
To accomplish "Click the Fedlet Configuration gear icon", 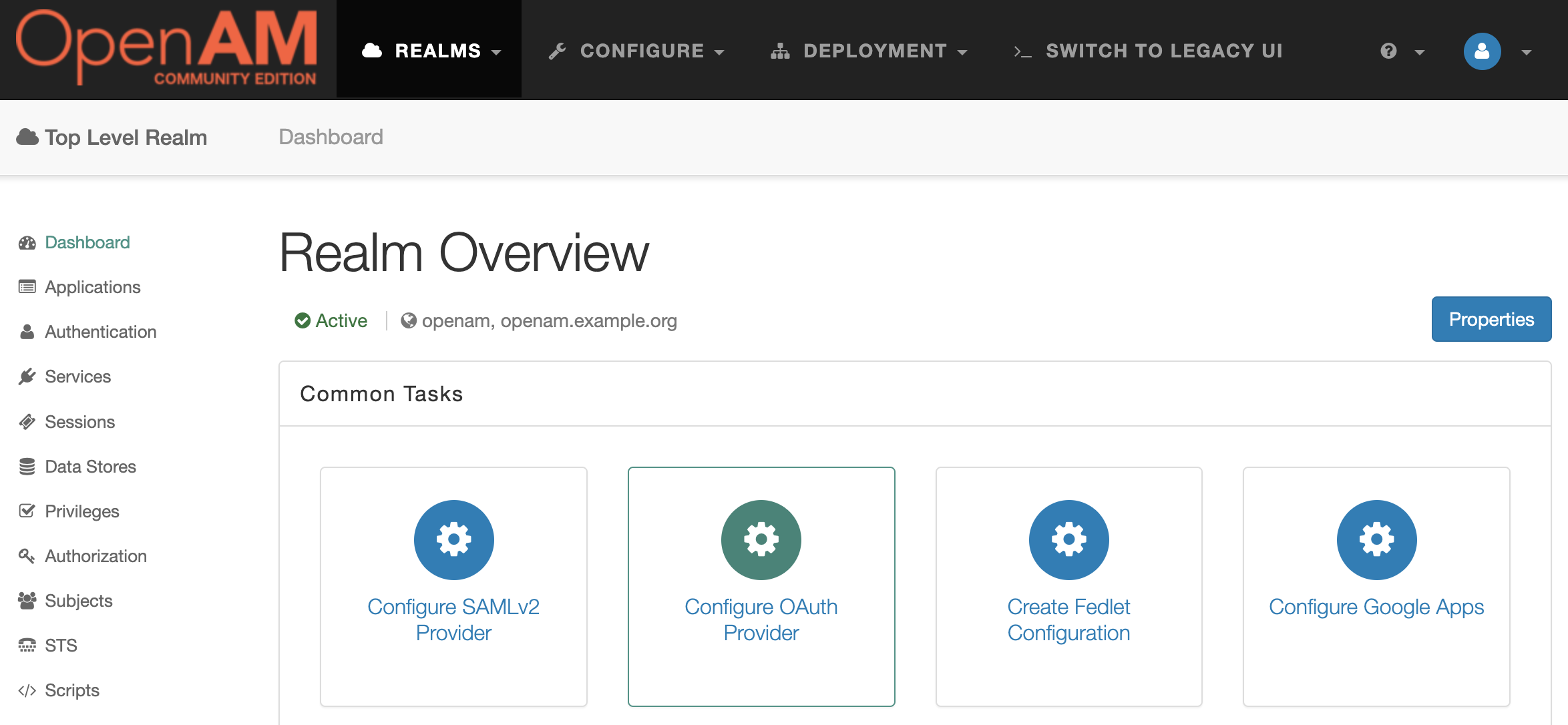I will (1068, 539).
